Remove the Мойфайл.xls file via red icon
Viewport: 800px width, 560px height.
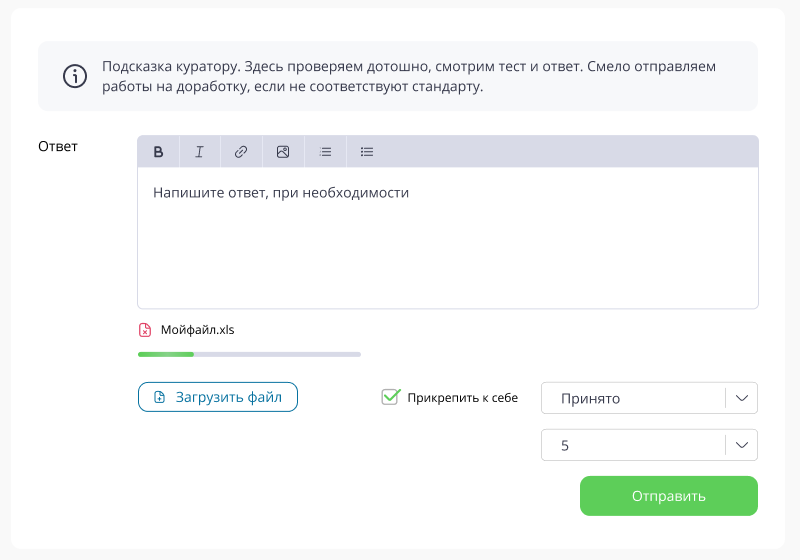(x=145, y=330)
